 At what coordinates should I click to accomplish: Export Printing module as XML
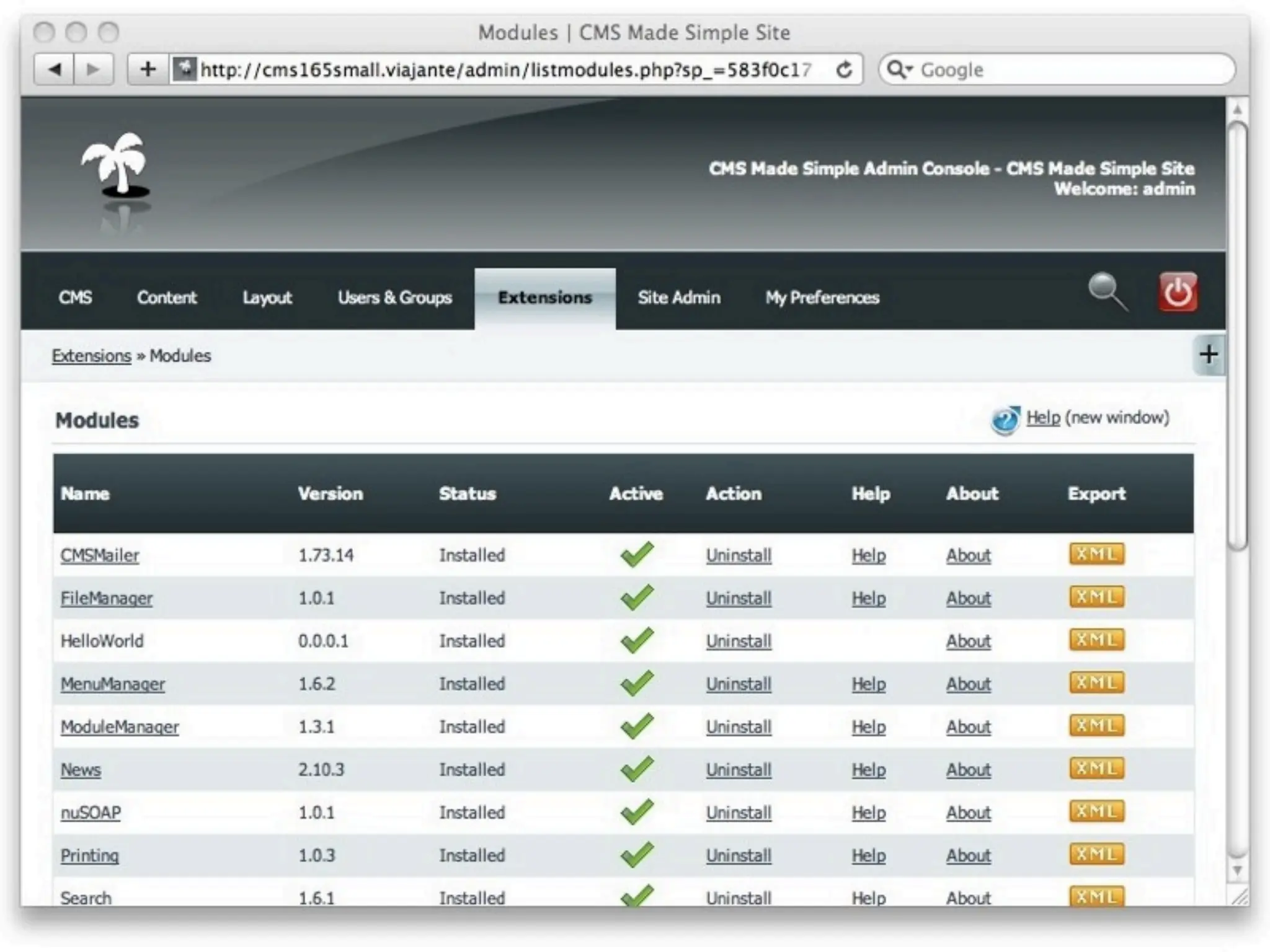1096,854
